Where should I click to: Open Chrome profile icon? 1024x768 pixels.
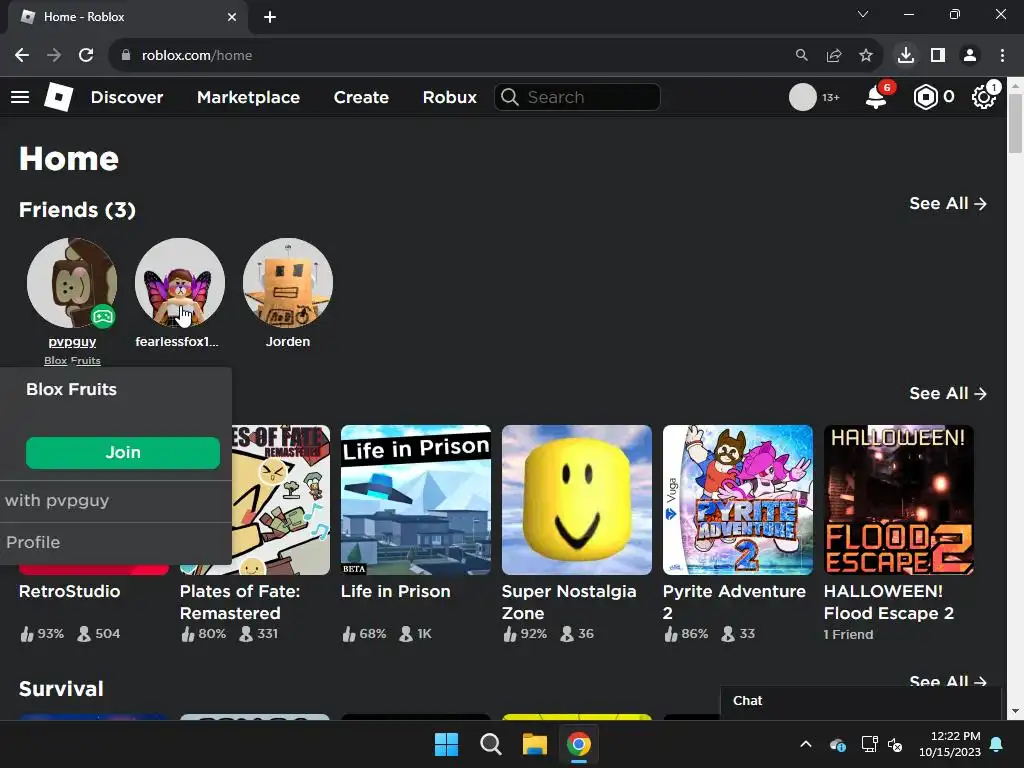[970, 56]
